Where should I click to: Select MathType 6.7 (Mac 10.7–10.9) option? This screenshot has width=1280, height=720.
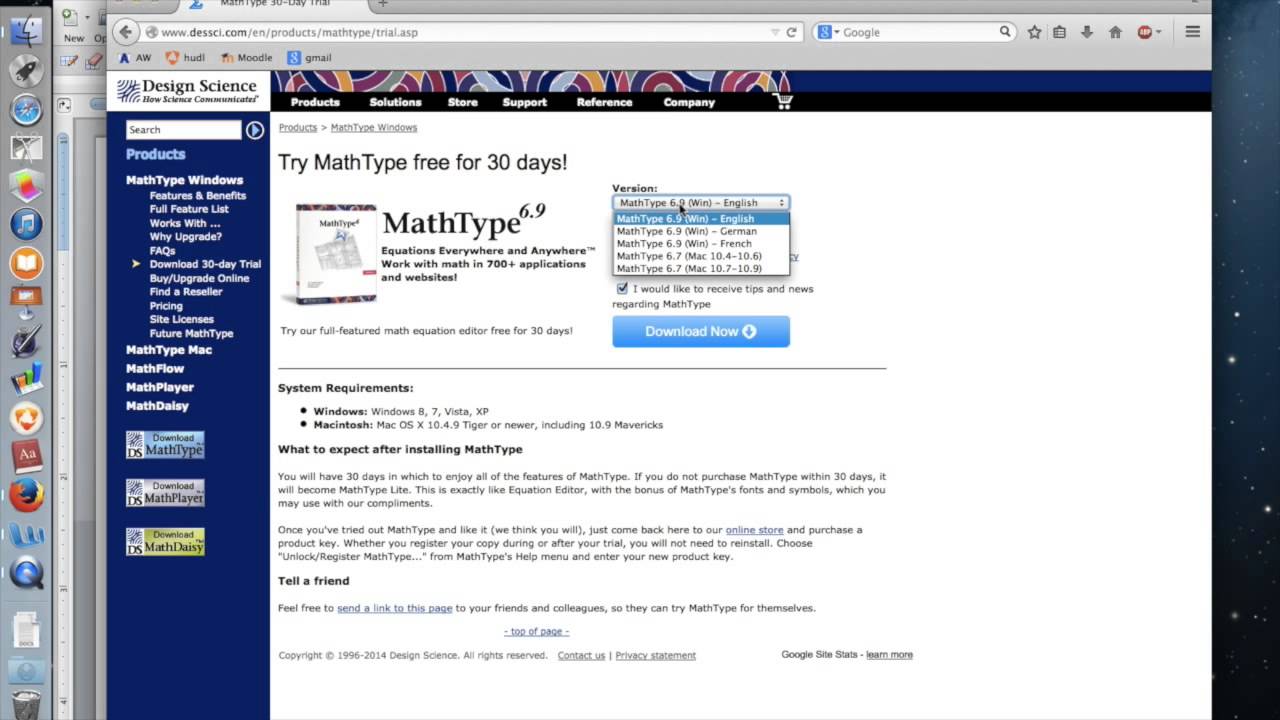[x=701, y=269]
